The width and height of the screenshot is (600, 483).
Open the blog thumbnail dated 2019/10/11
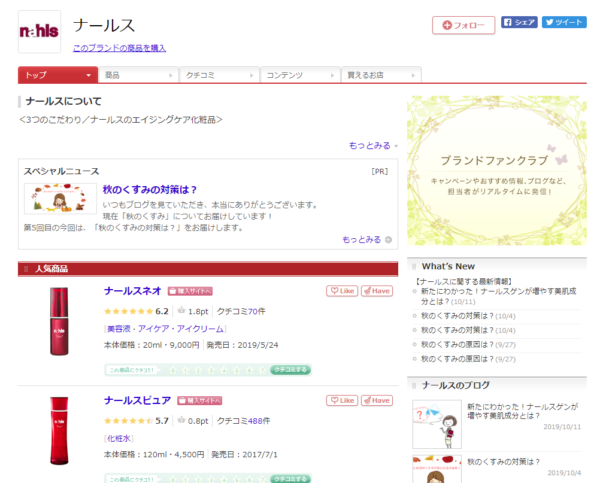(437, 424)
